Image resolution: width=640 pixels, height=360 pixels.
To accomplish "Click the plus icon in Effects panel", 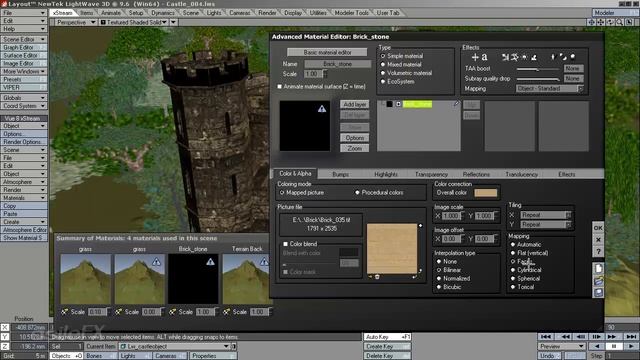I will (x=475, y=58).
